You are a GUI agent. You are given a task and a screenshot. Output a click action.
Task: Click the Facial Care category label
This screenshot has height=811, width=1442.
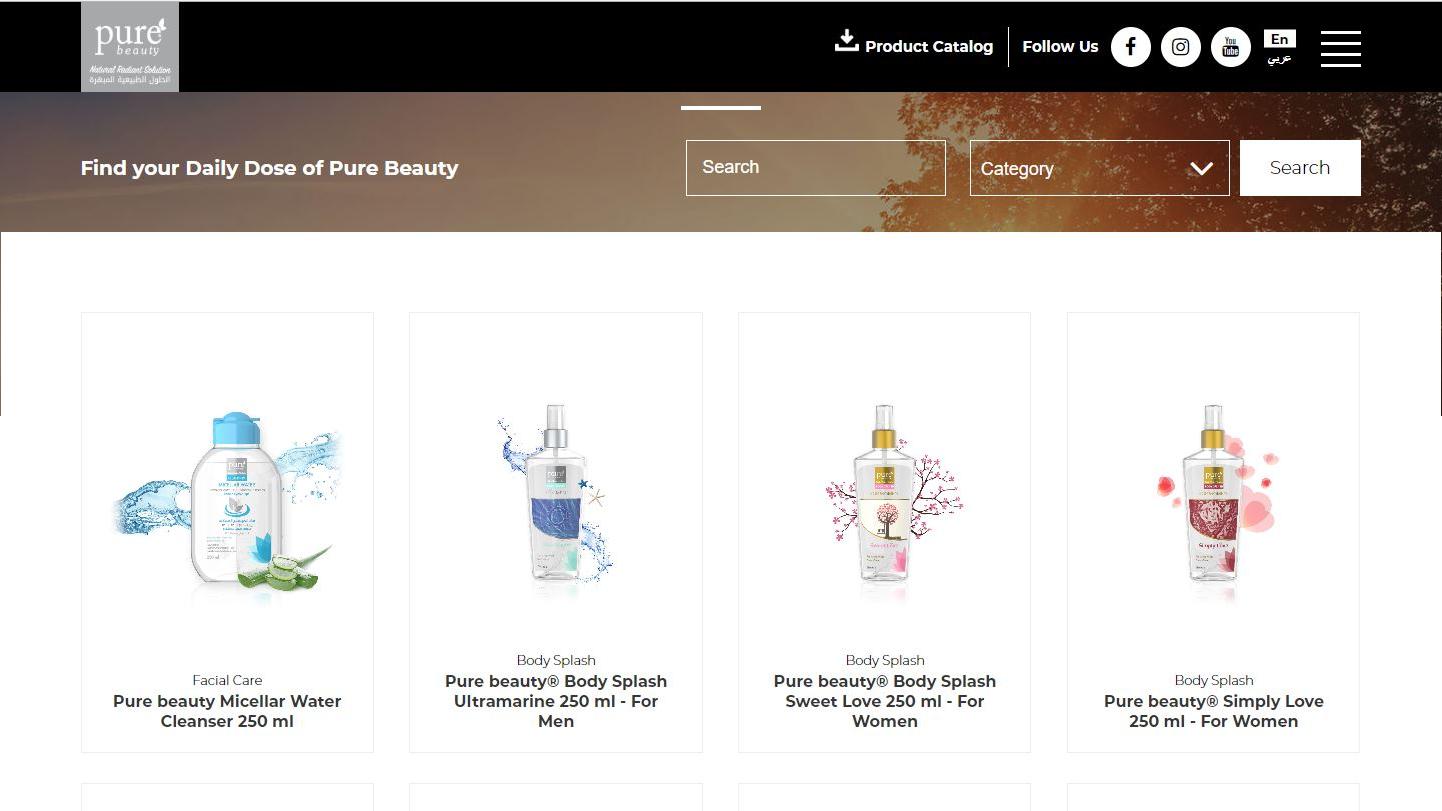pyautogui.click(x=227, y=680)
